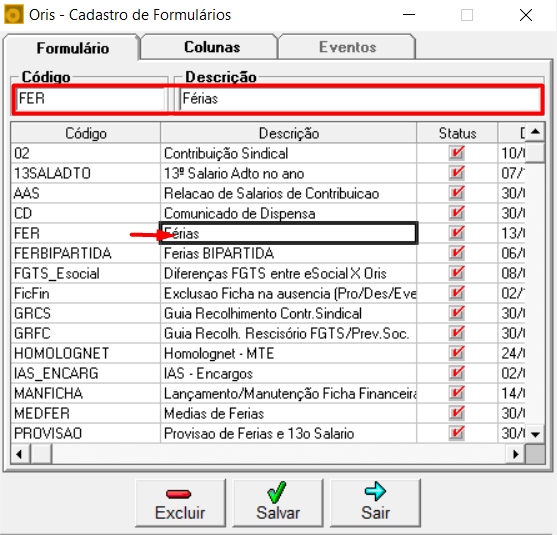
Task: Select description '13º Salario Adto no ano'
Action: coord(288,173)
